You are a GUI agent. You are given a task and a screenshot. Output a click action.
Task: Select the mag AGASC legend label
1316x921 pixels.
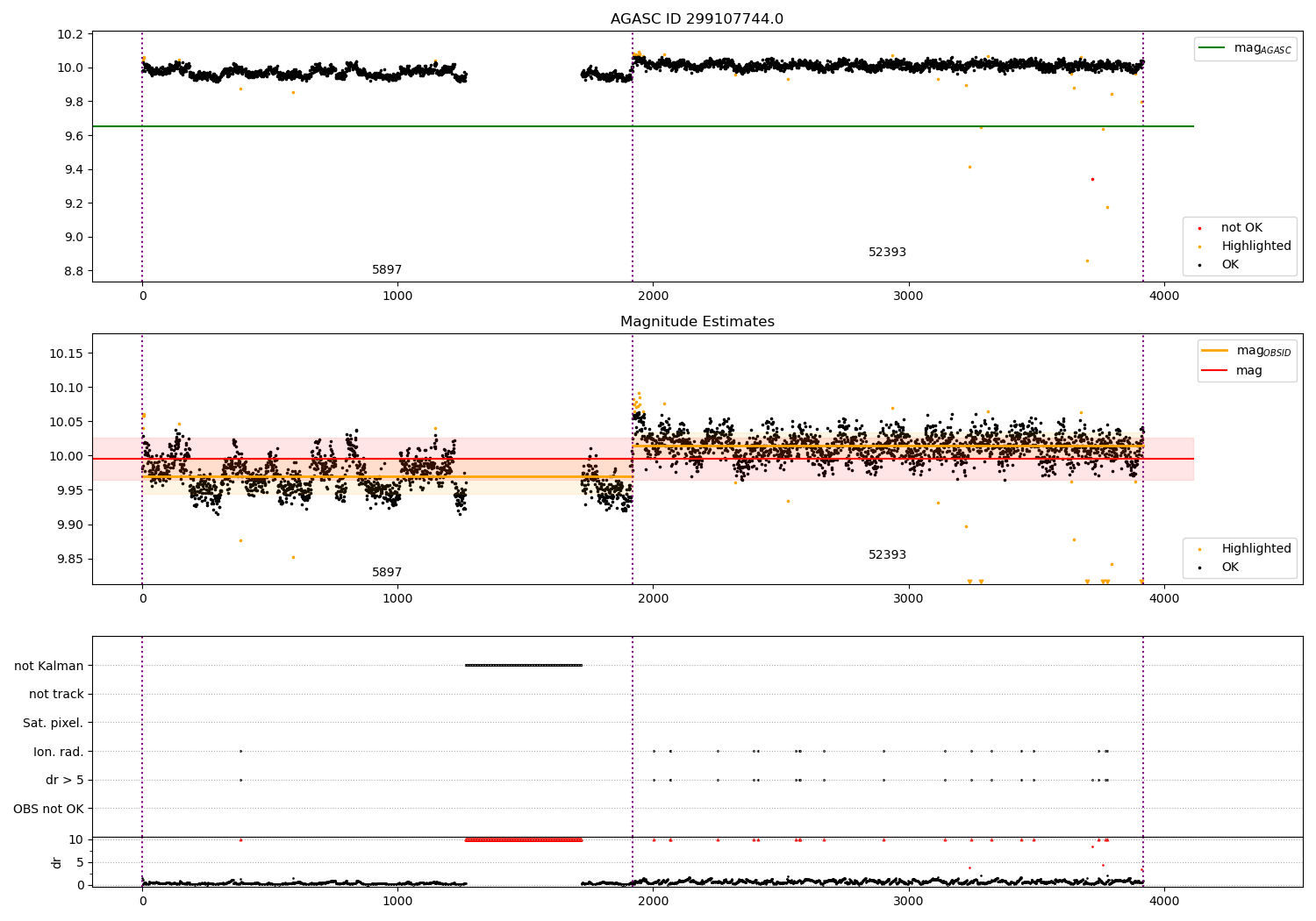(x=1262, y=49)
